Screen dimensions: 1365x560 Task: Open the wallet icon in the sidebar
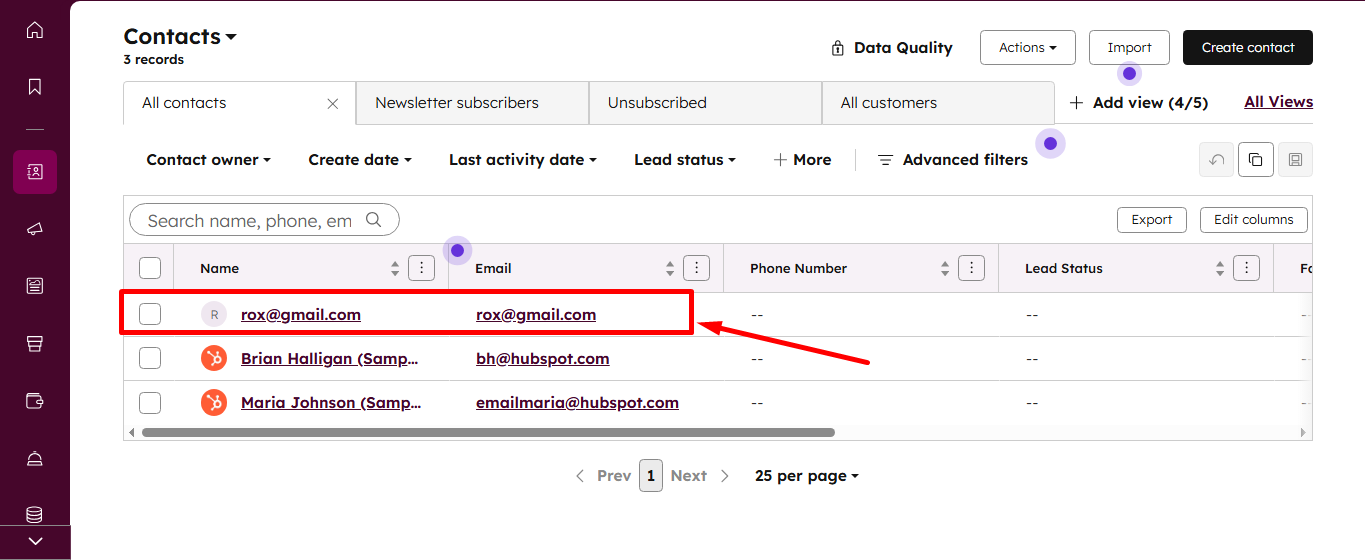coord(35,401)
